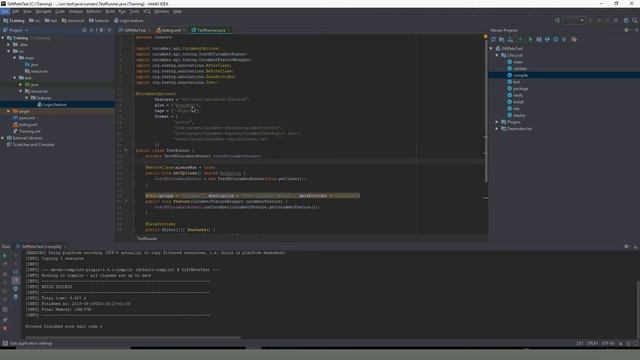Collapse the Training project root node
The height and width of the screenshot is (360, 640).
(x=3, y=38)
